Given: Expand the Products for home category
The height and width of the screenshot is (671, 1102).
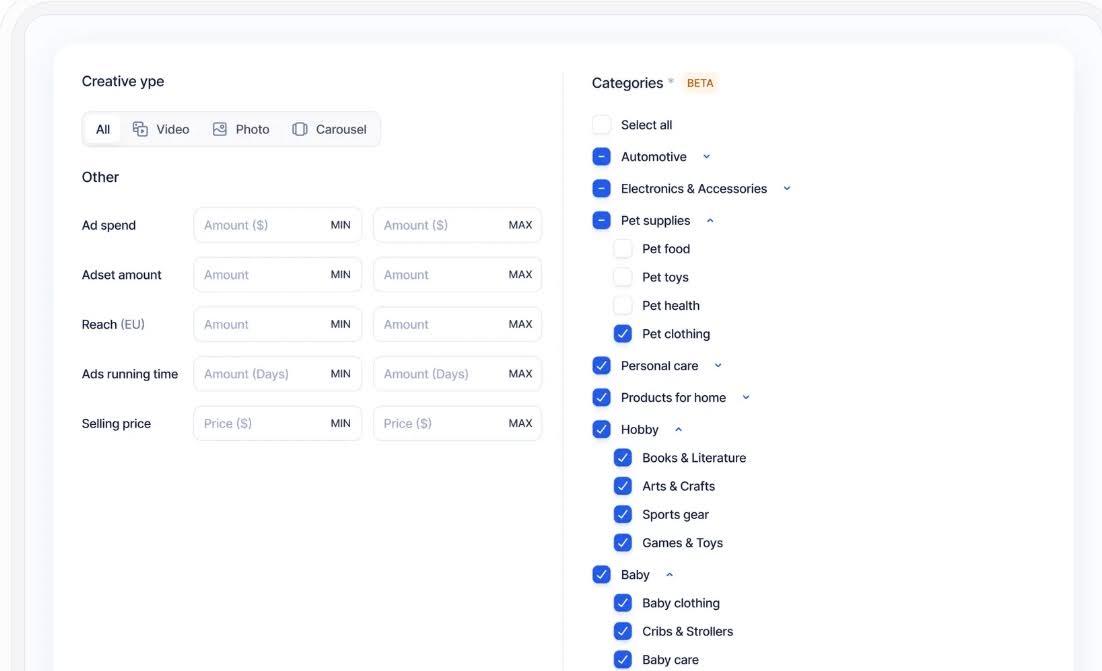Looking at the screenshot, I should pos(745,397).
